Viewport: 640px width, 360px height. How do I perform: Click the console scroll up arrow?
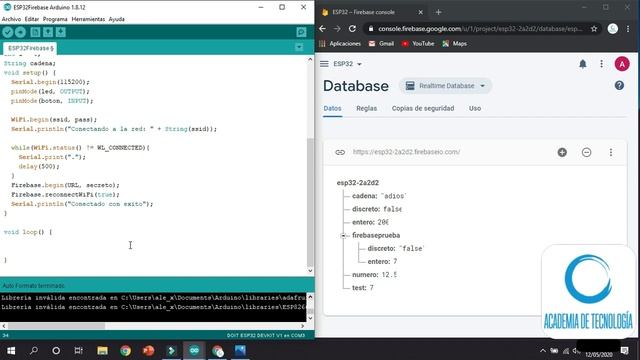coord(310,297)
